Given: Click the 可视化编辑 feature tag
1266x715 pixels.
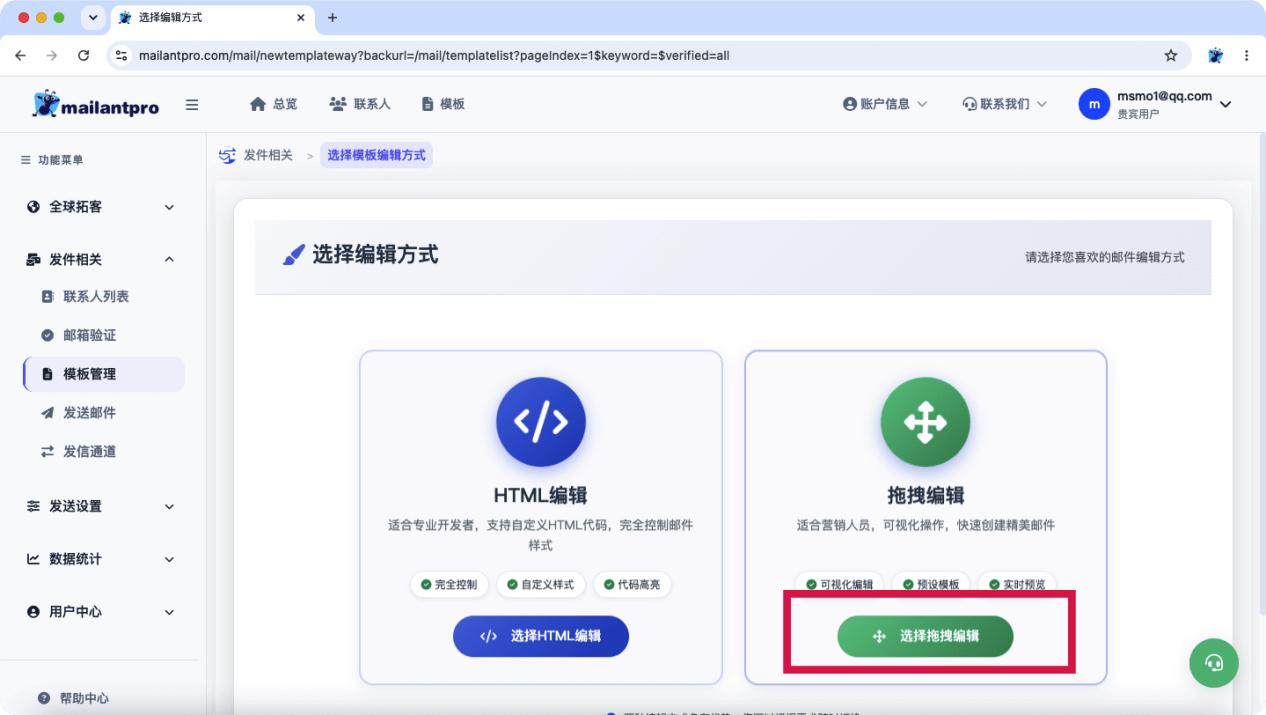Looking at the screenshot, I should [x=839, y=585].
